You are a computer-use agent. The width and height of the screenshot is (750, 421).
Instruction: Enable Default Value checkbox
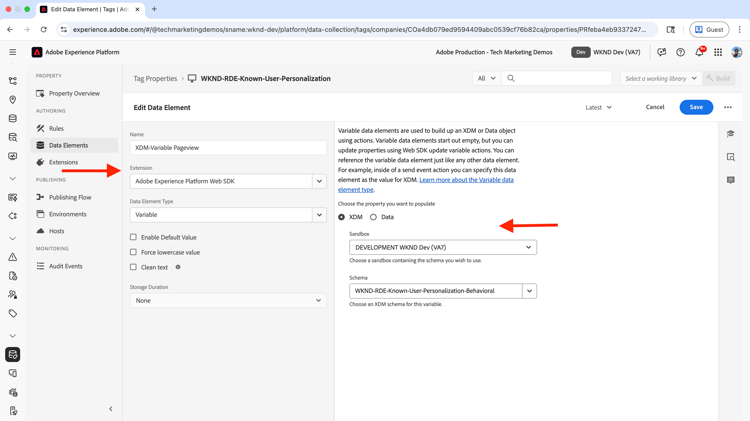(133, 237)
